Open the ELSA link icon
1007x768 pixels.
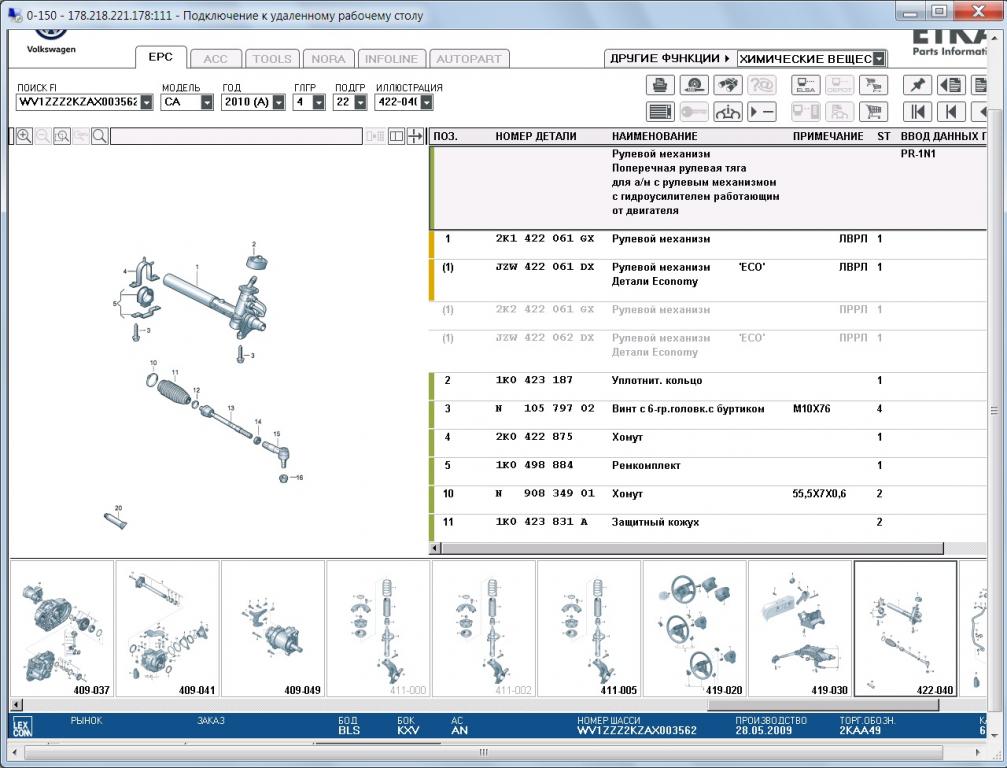click(805, 85)
